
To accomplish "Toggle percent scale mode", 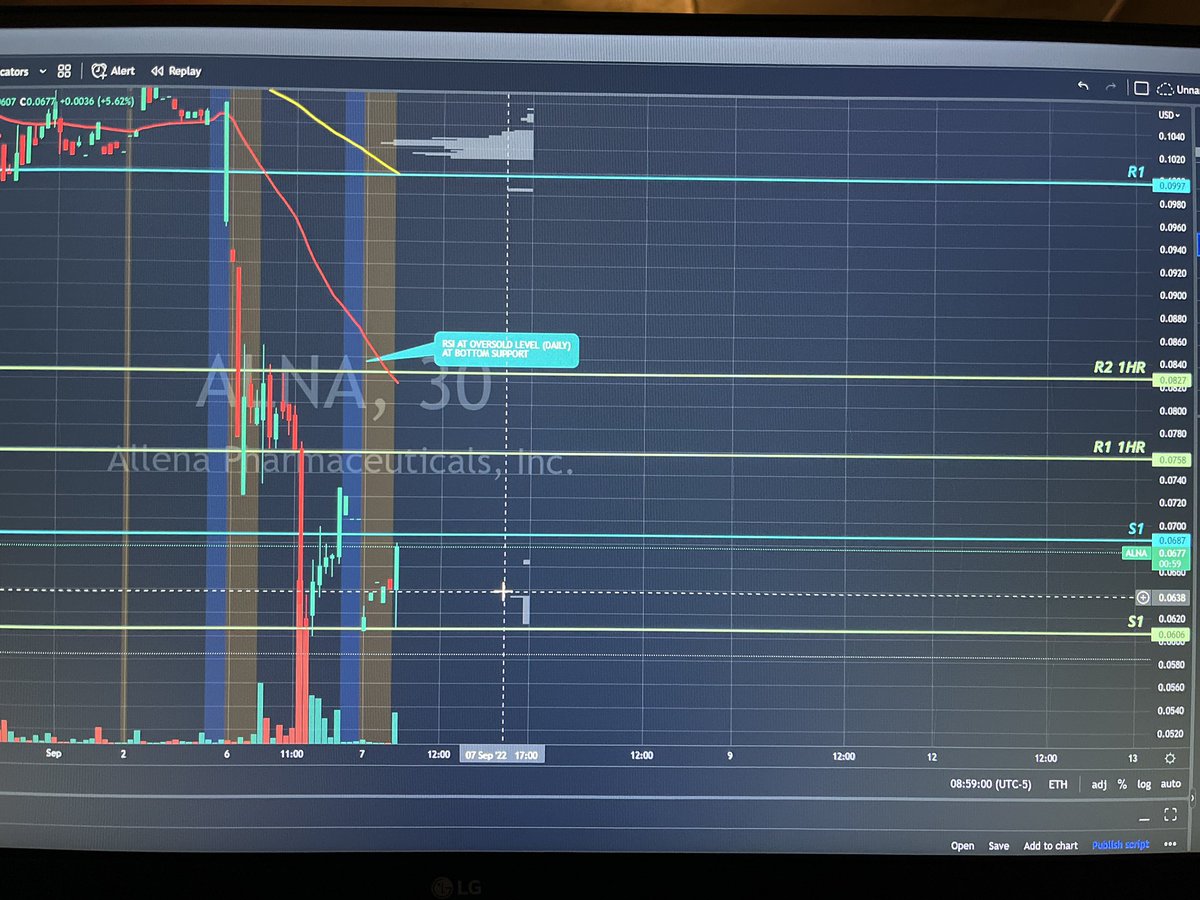I will [1122, 785].
